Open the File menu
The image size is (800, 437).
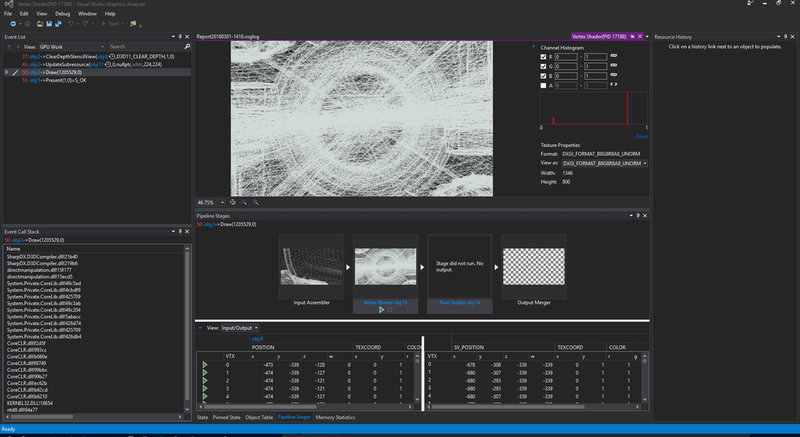(8, 14)
